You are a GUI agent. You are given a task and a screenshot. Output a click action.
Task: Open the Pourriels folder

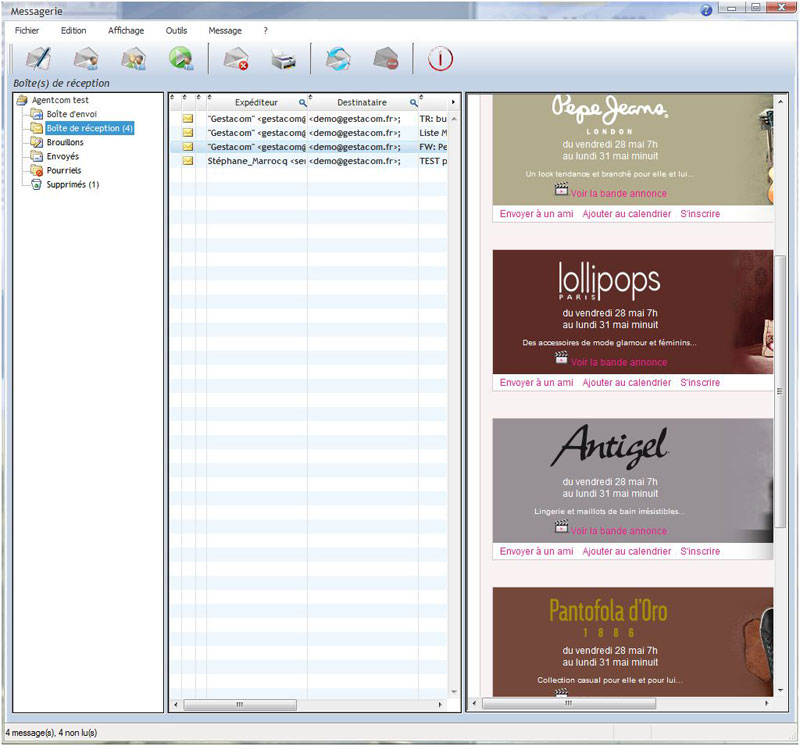click(x=64, y=170)
